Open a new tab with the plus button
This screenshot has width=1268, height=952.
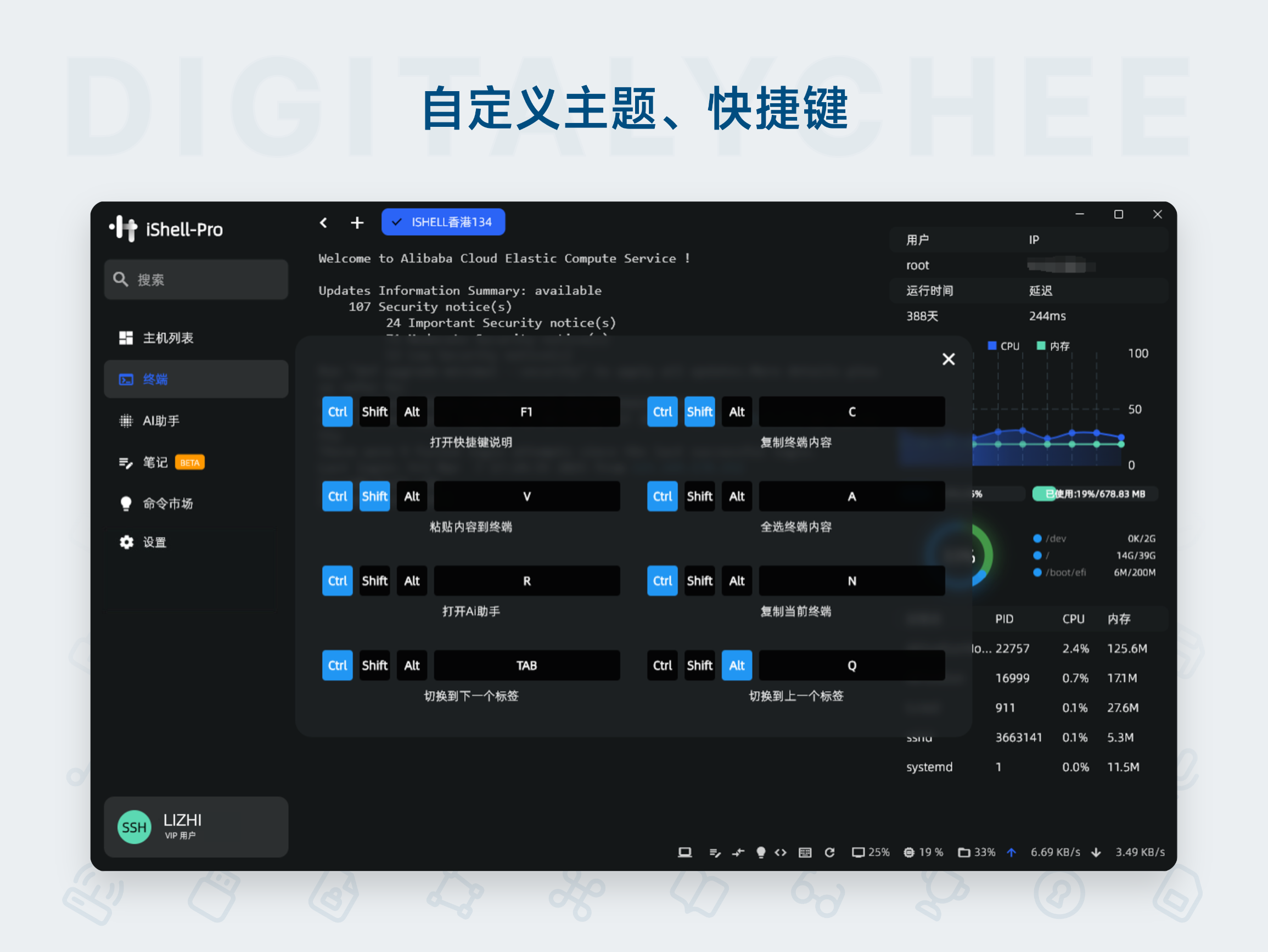(x=357, y=222)
